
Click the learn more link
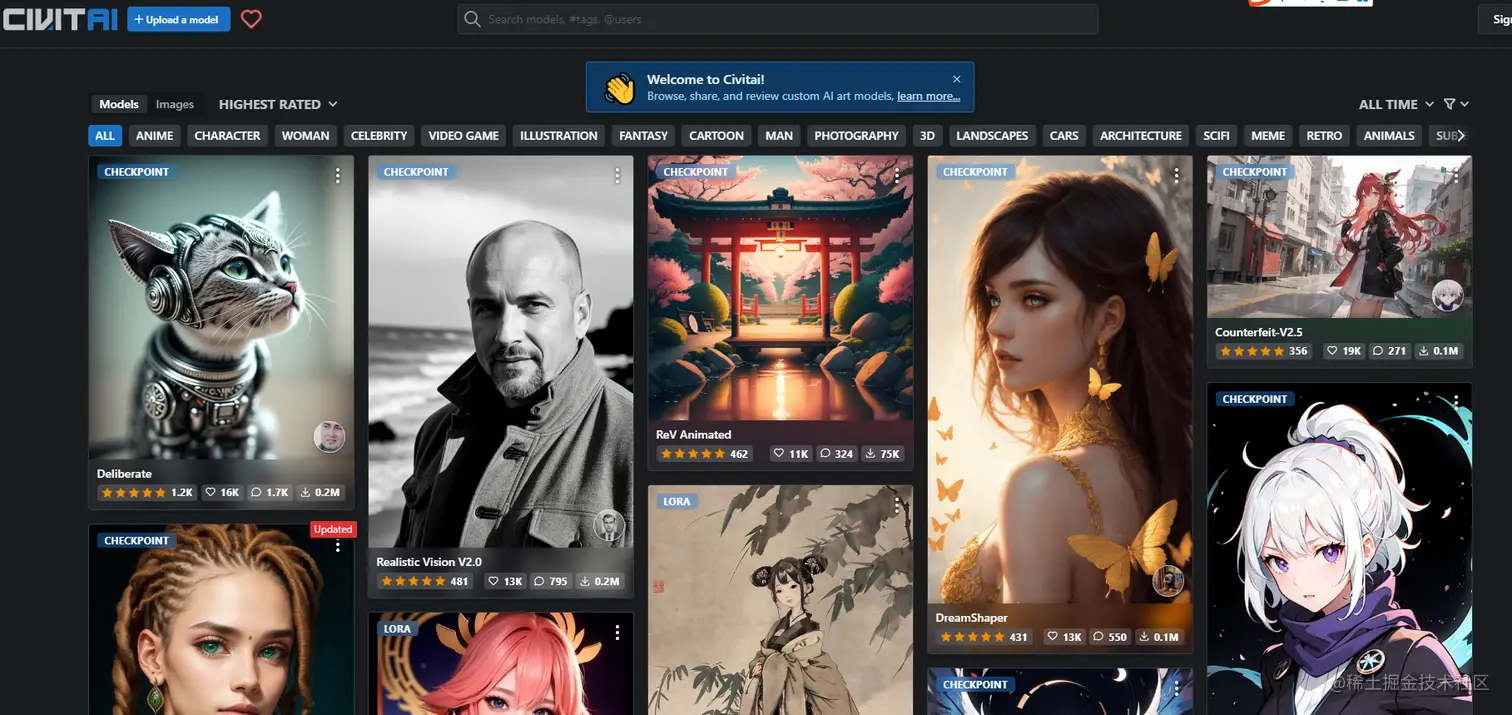click(x=928, y=96)
